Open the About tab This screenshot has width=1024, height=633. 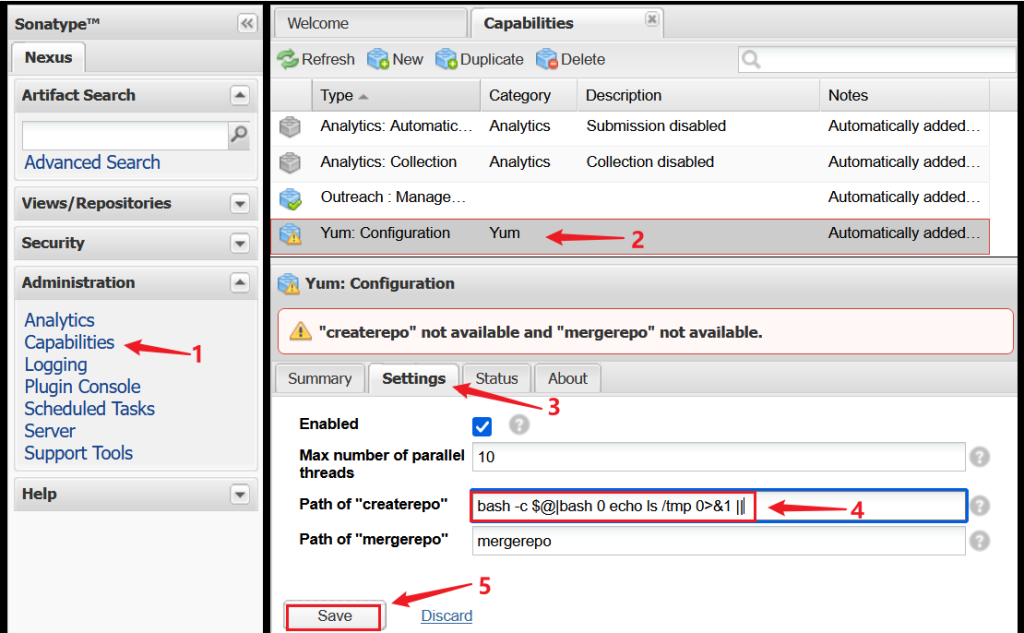point(568,379)
